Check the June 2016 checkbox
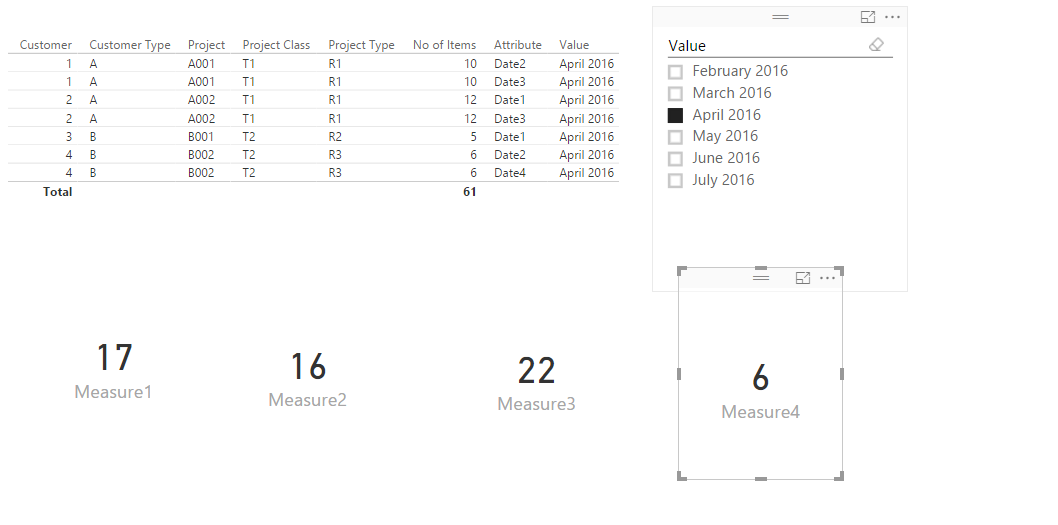 (675, 159)
